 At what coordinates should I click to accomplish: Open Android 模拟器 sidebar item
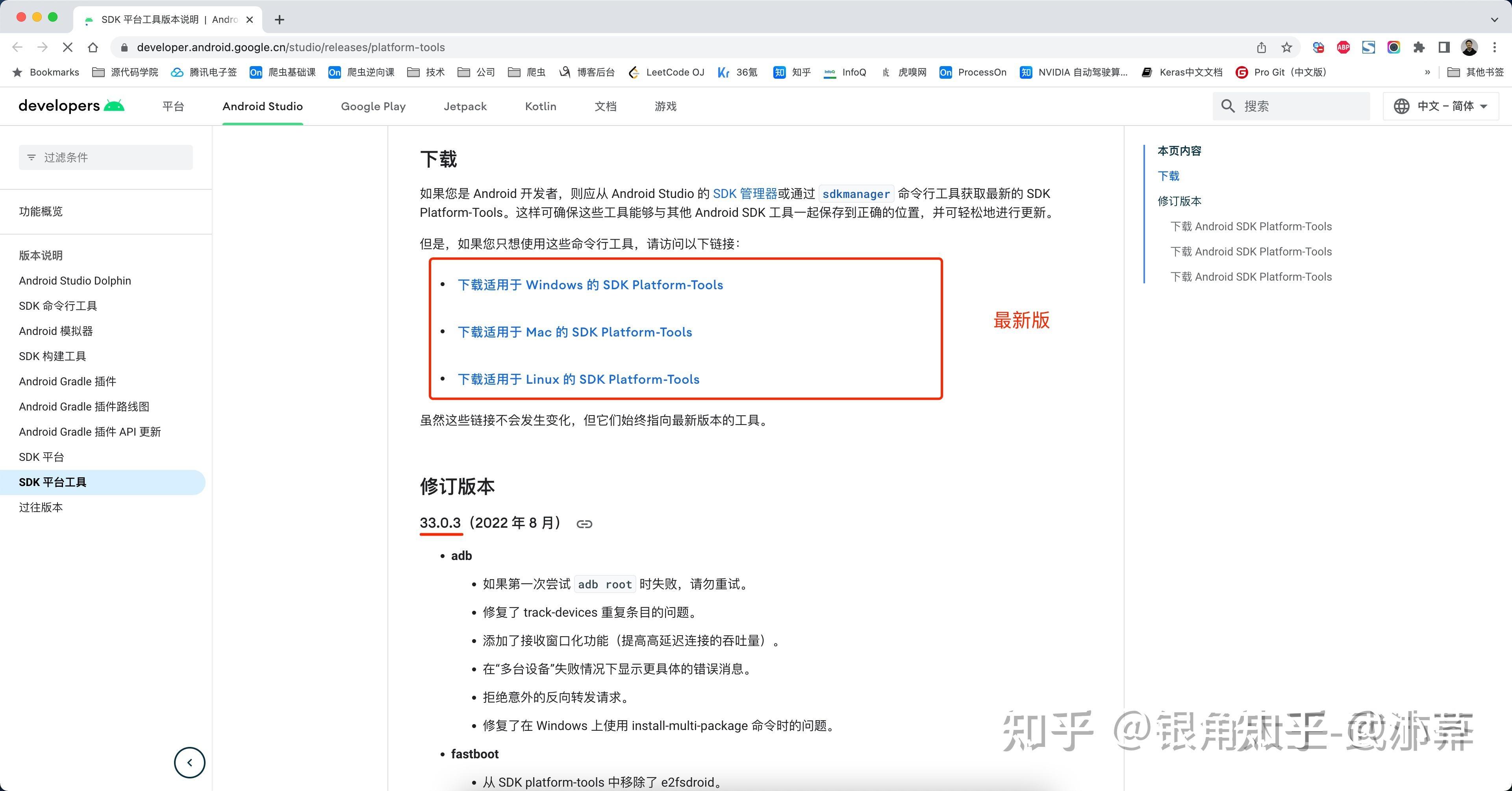pyautogui.click(x=56, y=331)
